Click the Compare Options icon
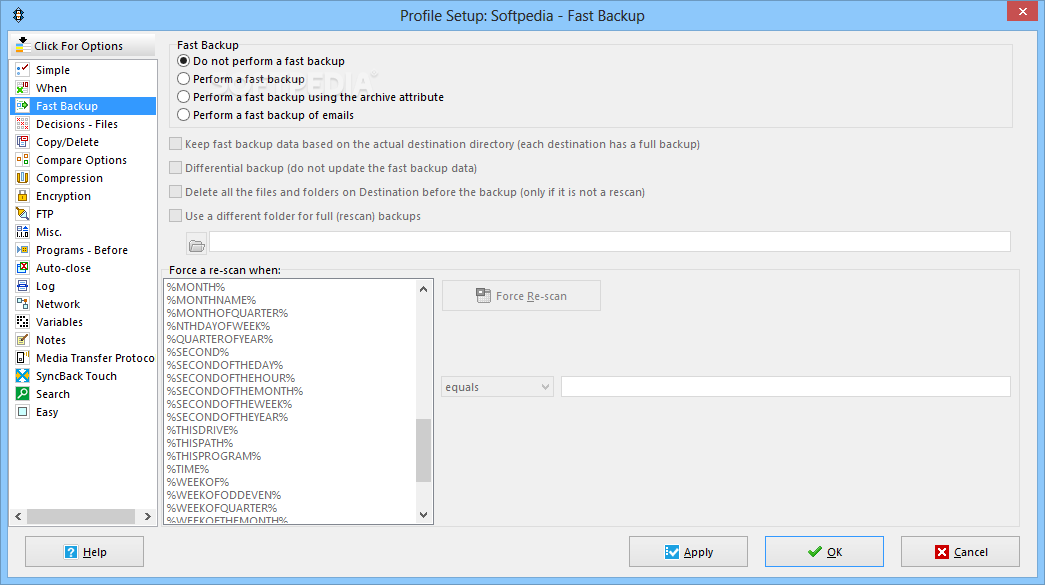The image size is (1045, 585). pos(23,159)
